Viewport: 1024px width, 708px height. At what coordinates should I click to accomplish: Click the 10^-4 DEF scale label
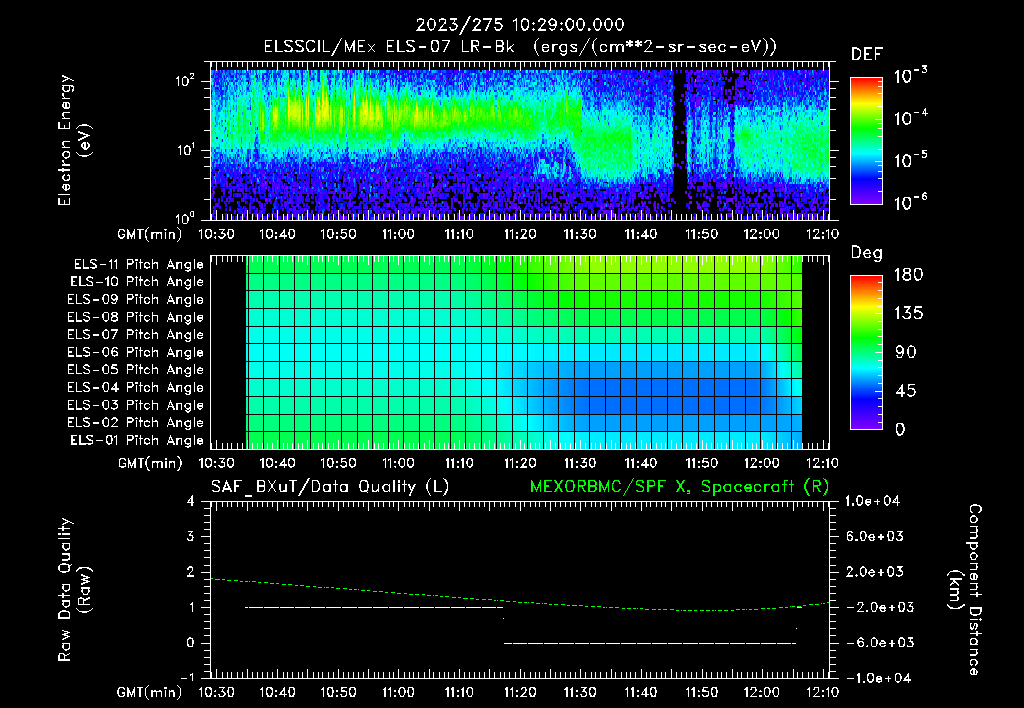pyautogui.click(x=910, y=118)
